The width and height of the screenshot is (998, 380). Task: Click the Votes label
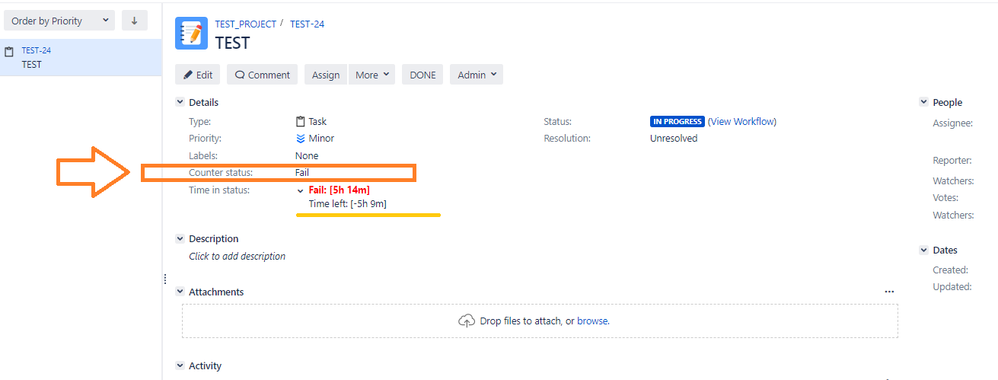[x=945, y=198]
